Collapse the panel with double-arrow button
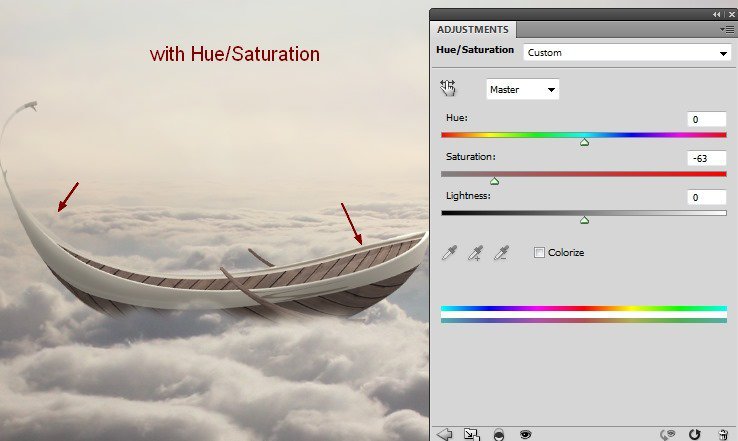Viewport: 738px width, 441px height. (716, 14)
